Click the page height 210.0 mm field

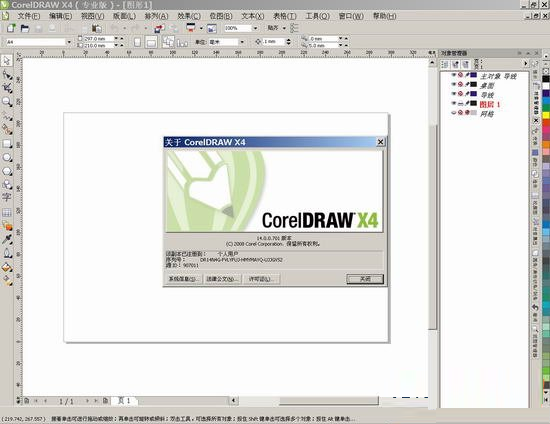(x=98, y=45)
